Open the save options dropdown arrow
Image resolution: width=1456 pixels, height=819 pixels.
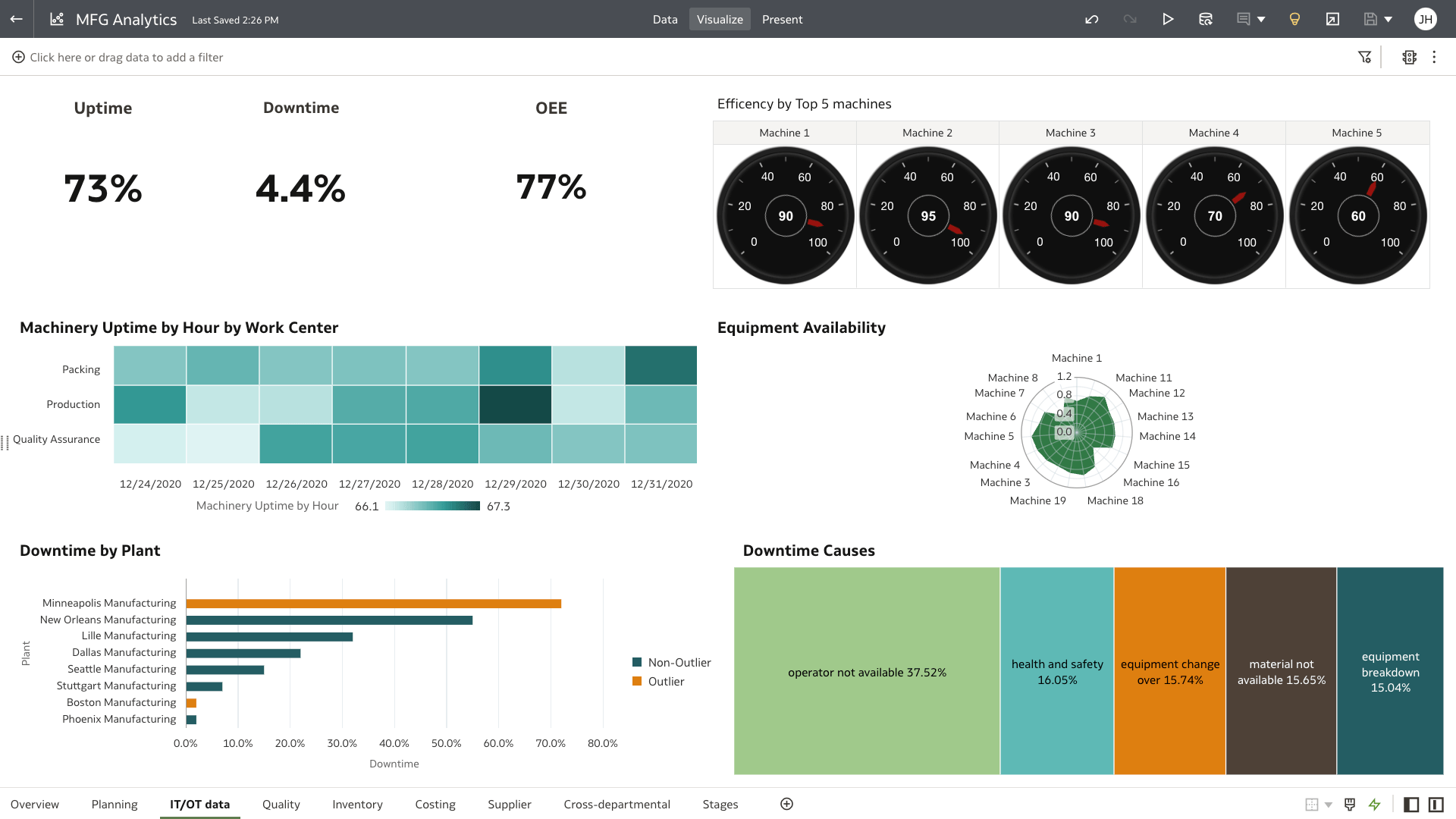click(1387, 19)
